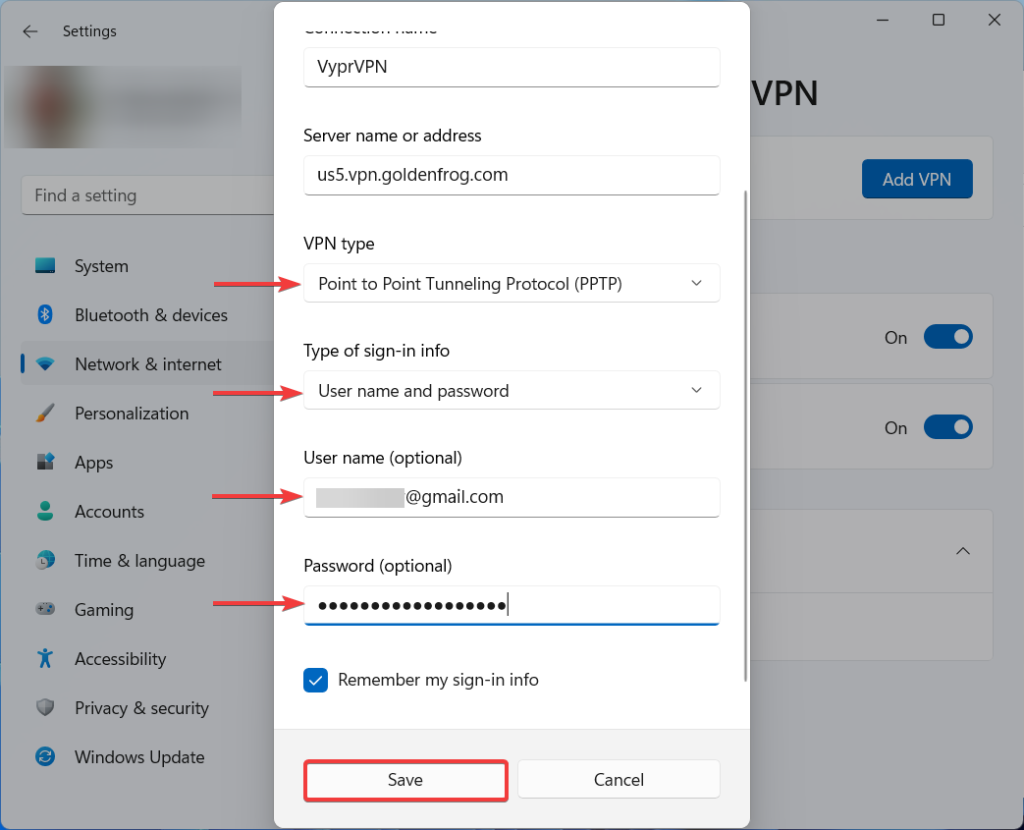Open Accessibility settings

[120, 658]
